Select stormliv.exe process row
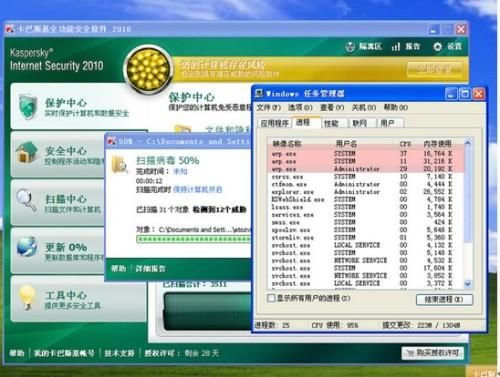The height and width of the screenshot is (377, 500). pos(366,238)
